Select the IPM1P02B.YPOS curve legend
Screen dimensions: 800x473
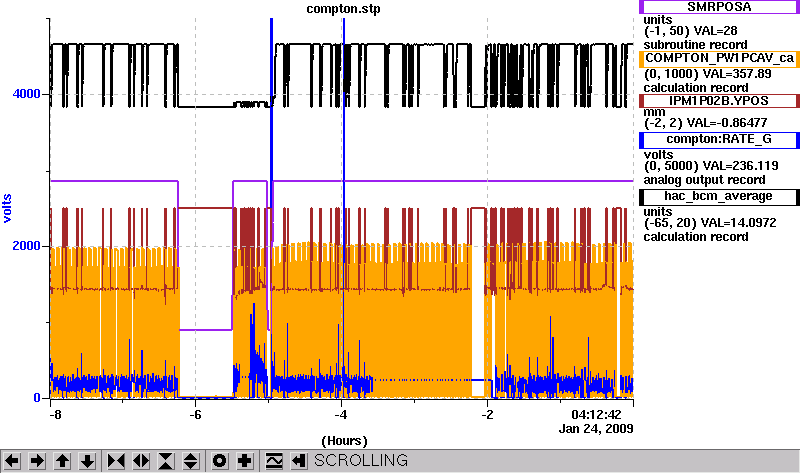tap(719, 101)
